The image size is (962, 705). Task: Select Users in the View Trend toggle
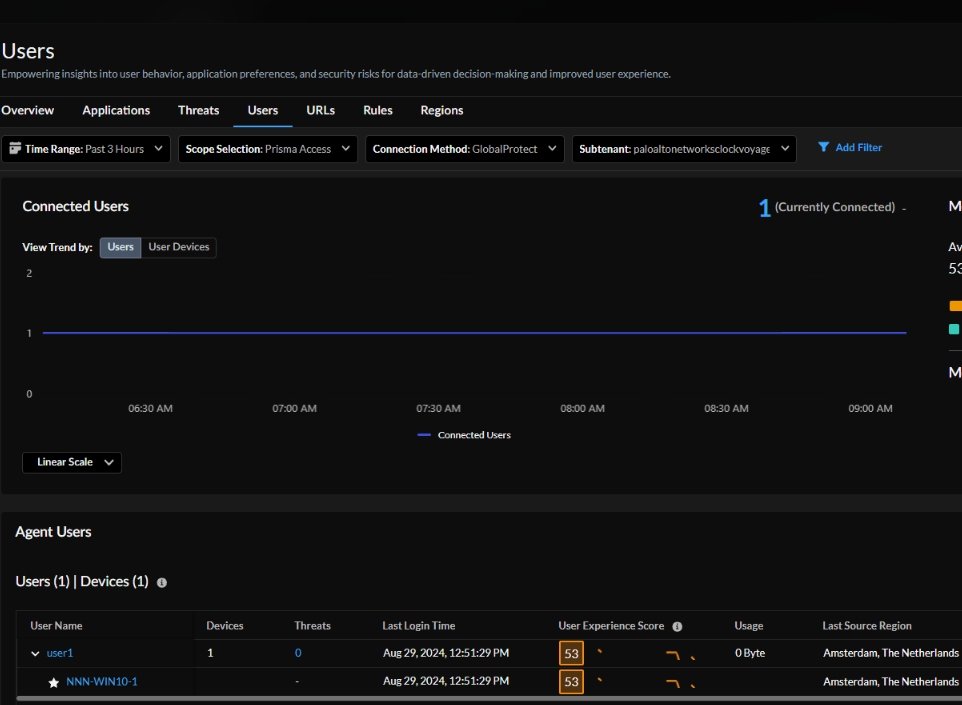click(120, 247)
